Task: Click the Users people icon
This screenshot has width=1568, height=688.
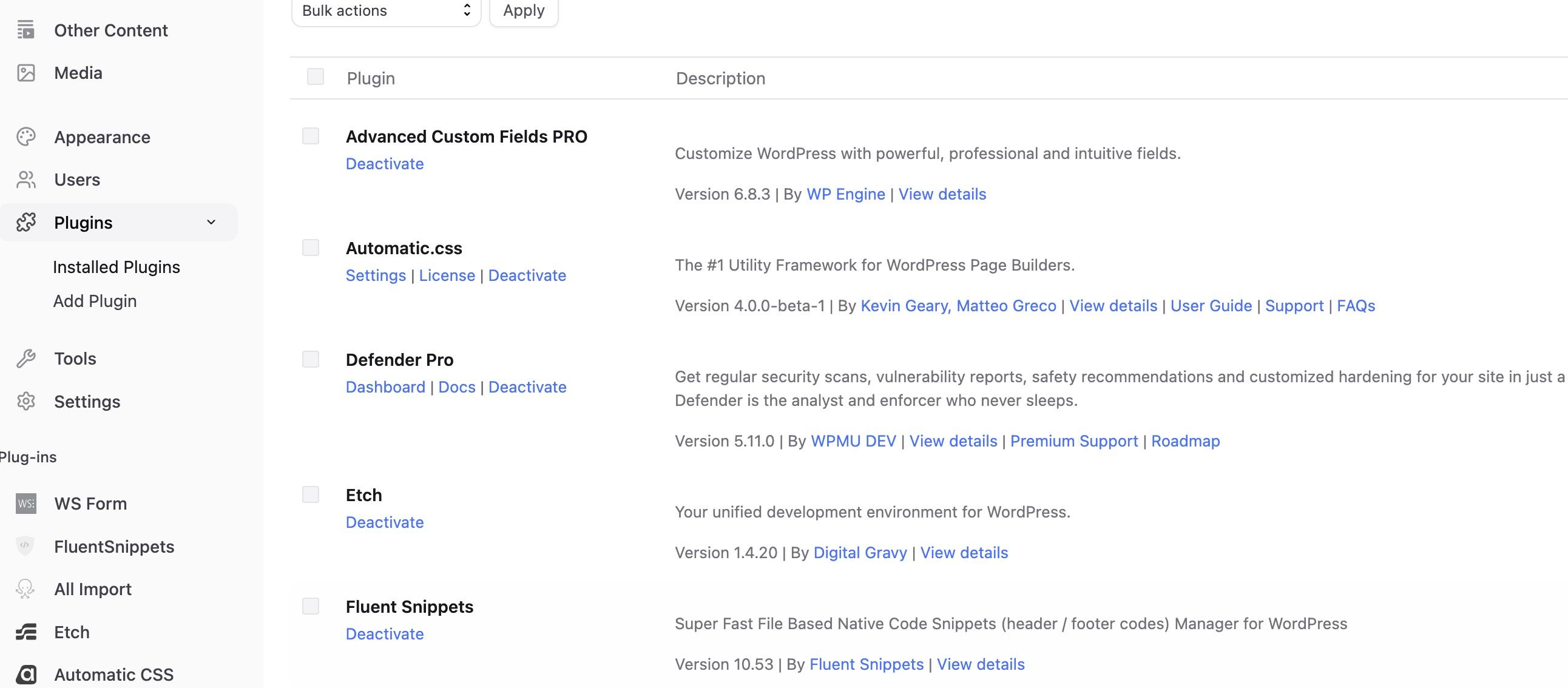Action: click(x=25, y=180)
